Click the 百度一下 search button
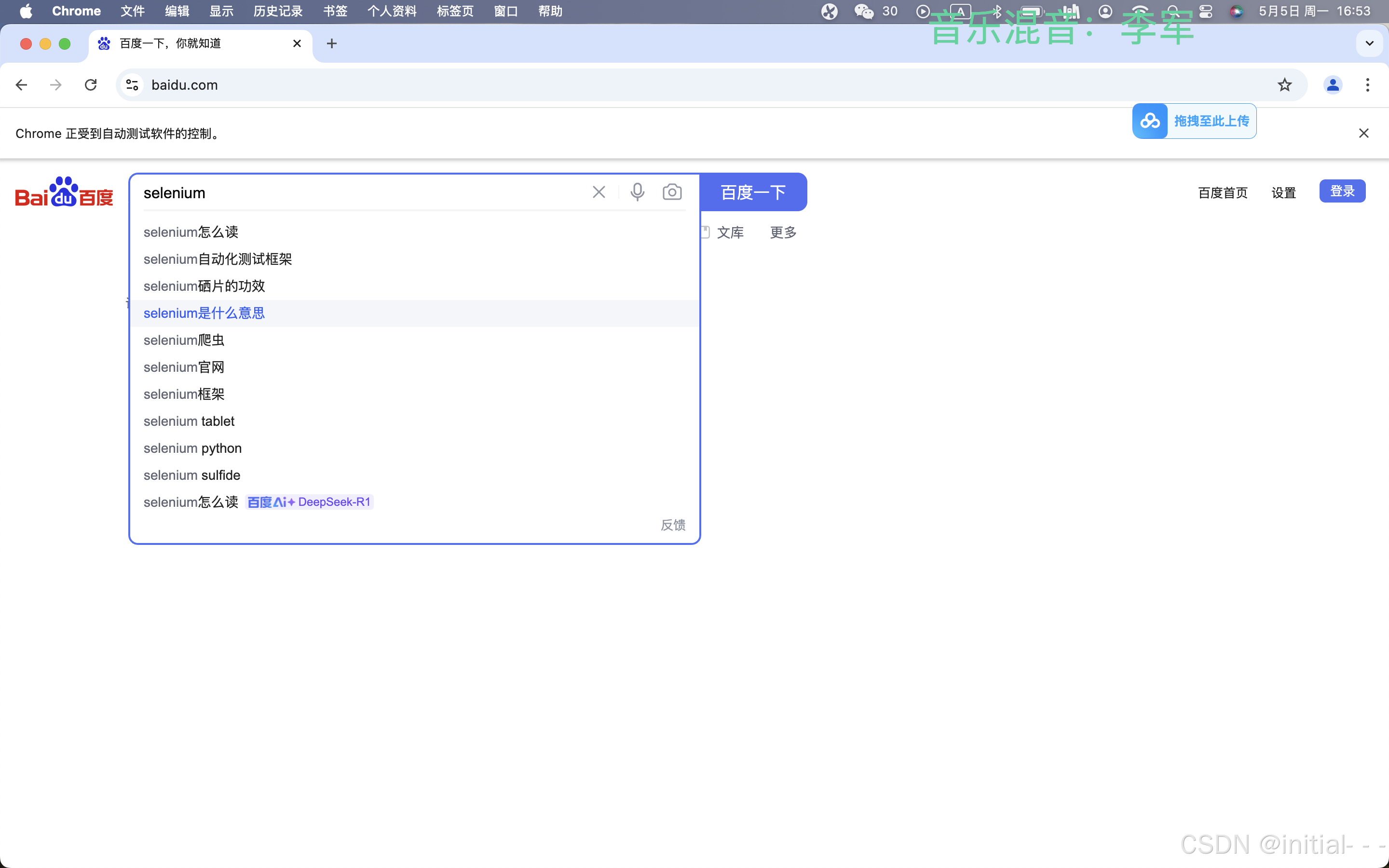Screen dimensions: 1389x868 point(753,192)
